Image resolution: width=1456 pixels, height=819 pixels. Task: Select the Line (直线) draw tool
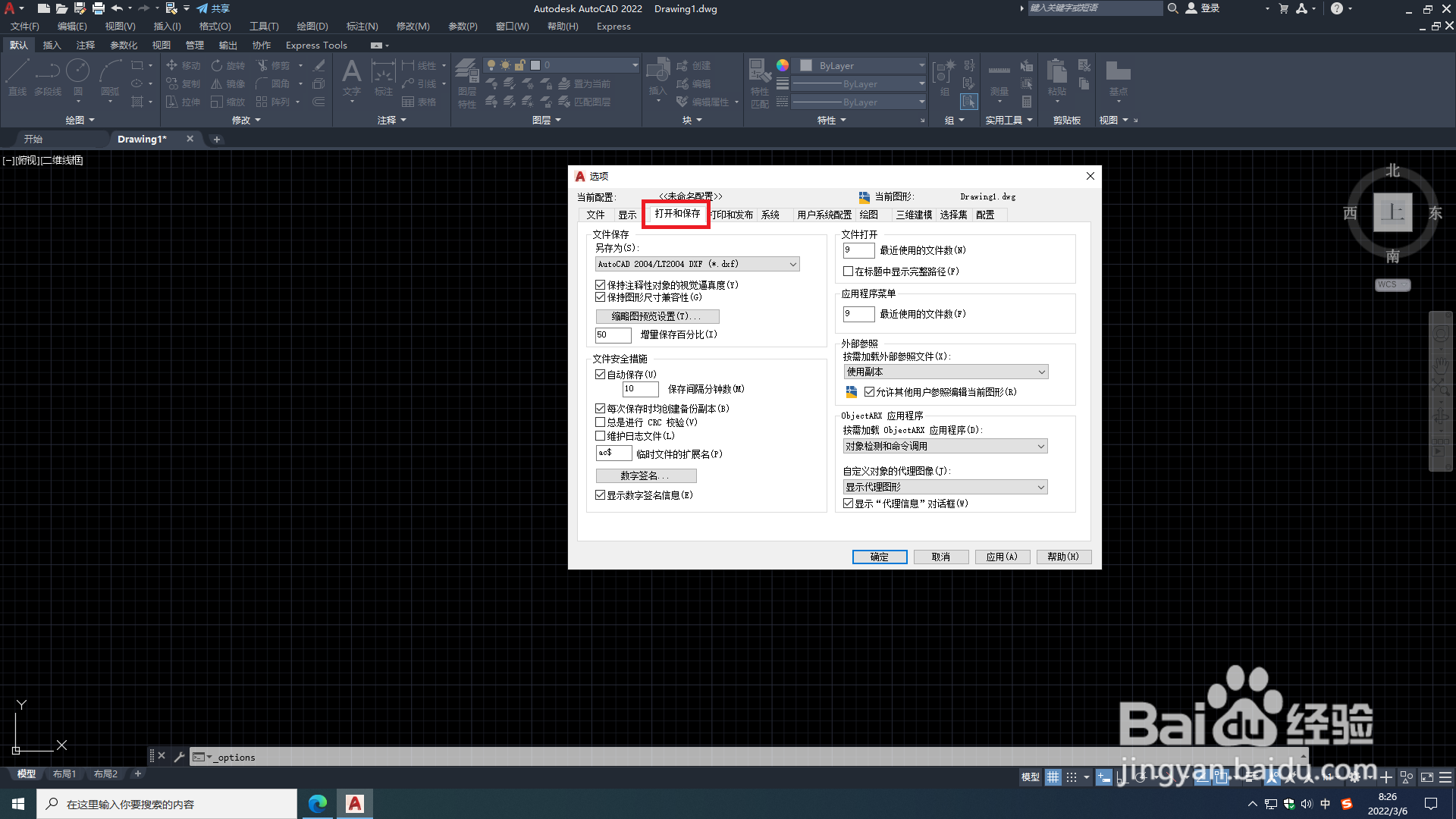[x=17, y=77]
